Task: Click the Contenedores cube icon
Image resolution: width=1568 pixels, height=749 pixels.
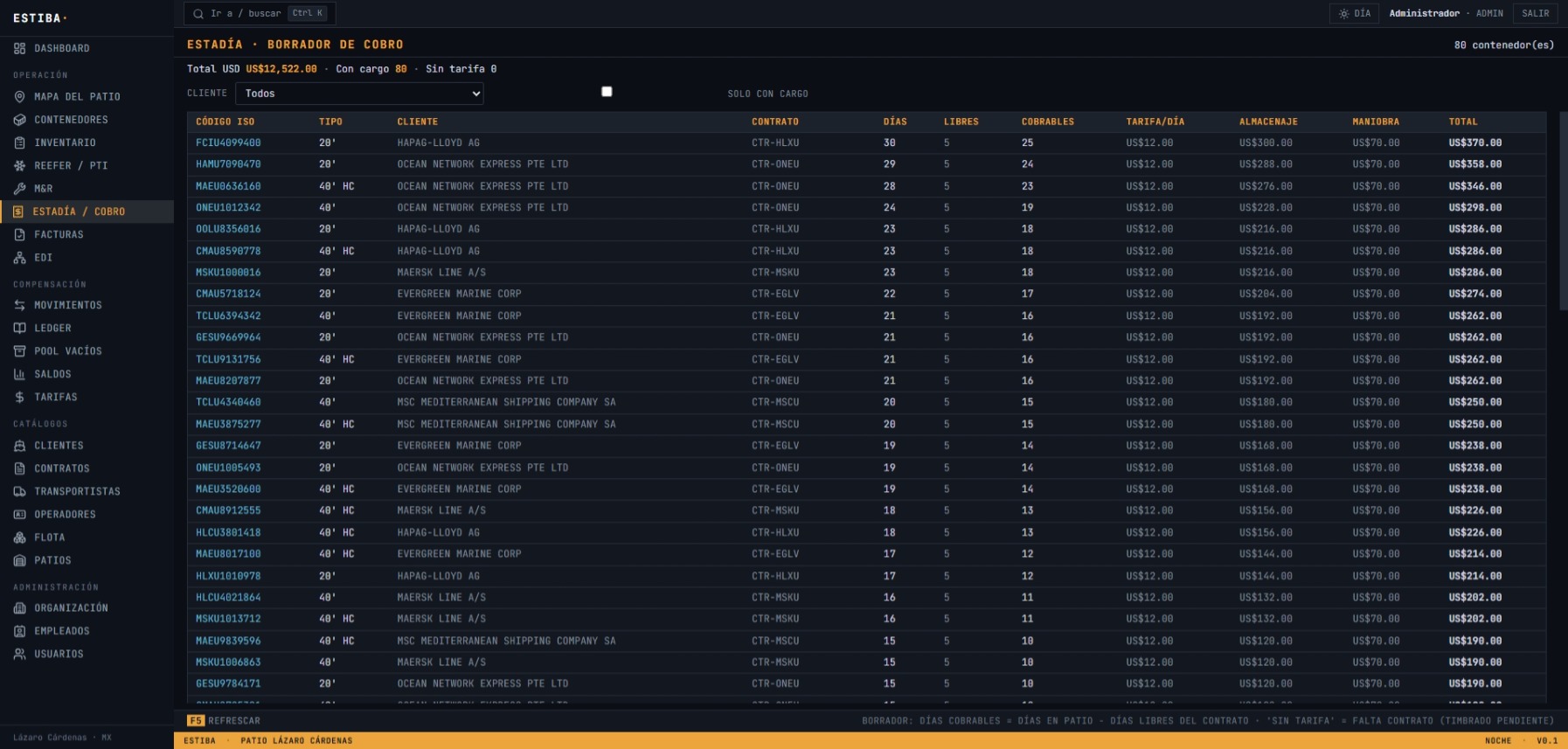Action: pos(19,120)
